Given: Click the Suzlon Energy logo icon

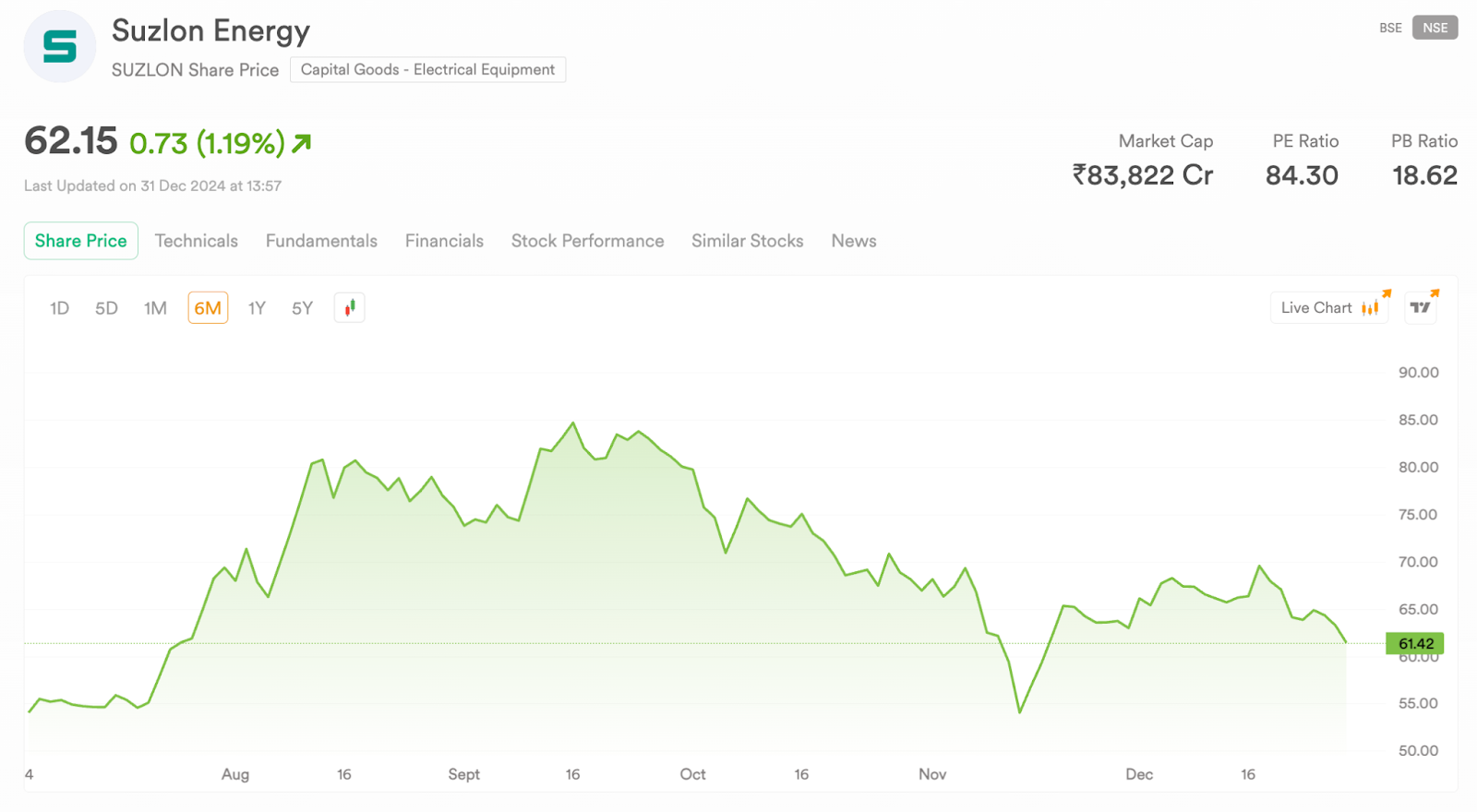Looking at the screenshot, I should click(60, 46).
